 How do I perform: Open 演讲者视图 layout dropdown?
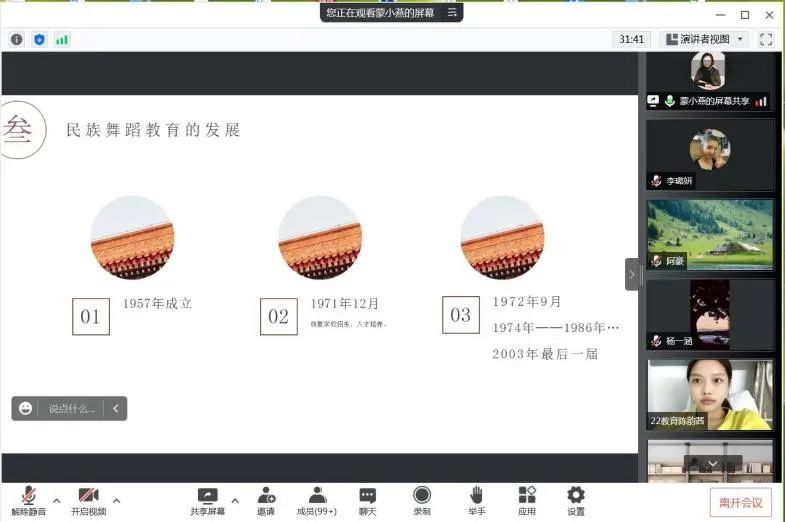tap(705, 39)
